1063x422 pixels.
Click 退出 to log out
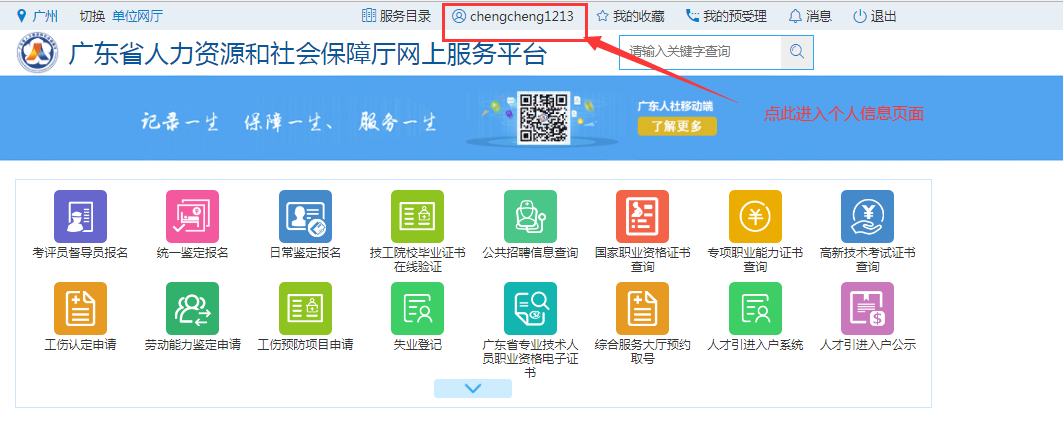[x=874, y=16]
